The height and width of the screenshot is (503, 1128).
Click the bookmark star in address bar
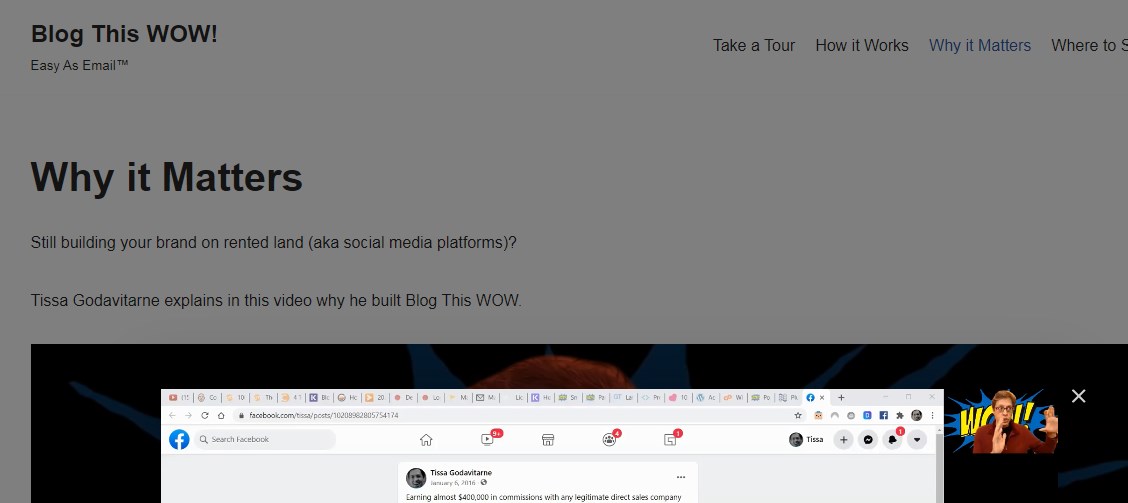tap(798, 415)
